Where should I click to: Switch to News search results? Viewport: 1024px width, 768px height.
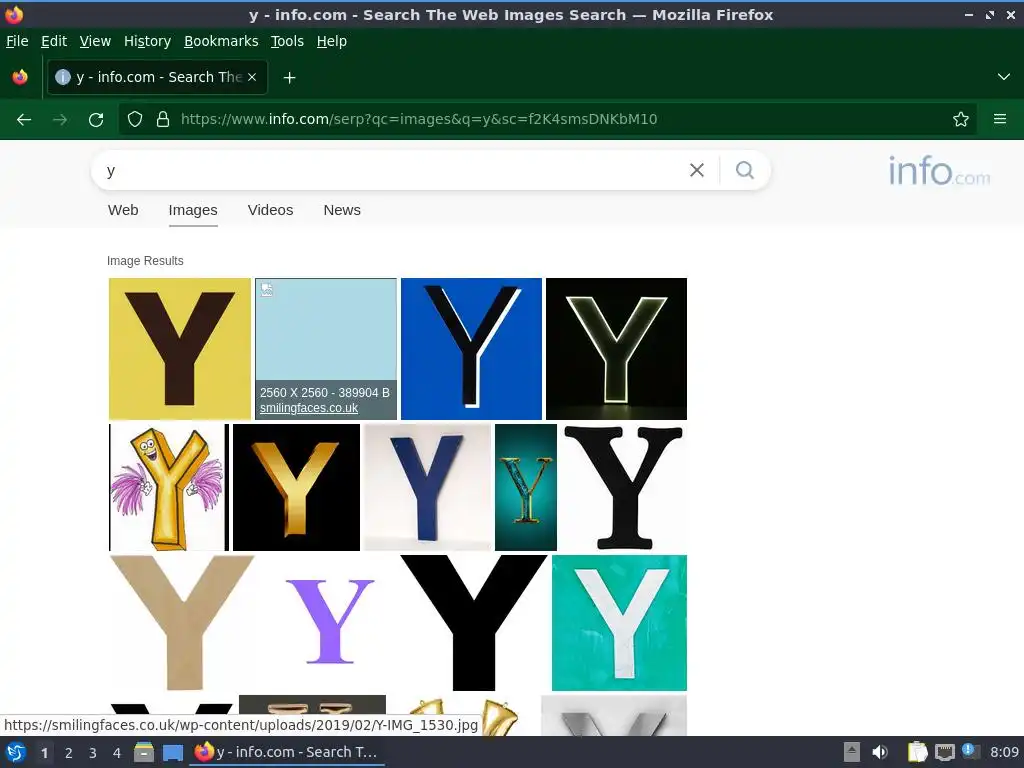point(342,210)
